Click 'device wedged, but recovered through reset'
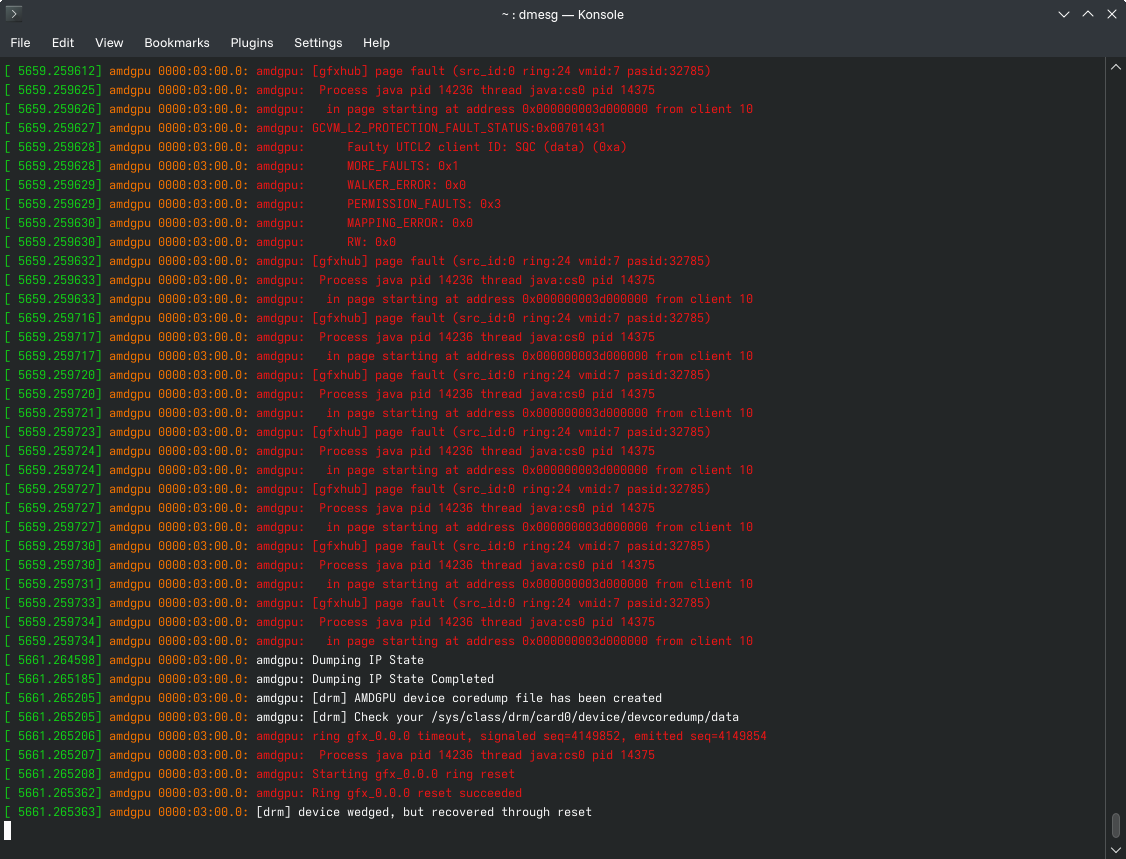Viewport: 1126px width, 859px height. (x=445, y=812)
